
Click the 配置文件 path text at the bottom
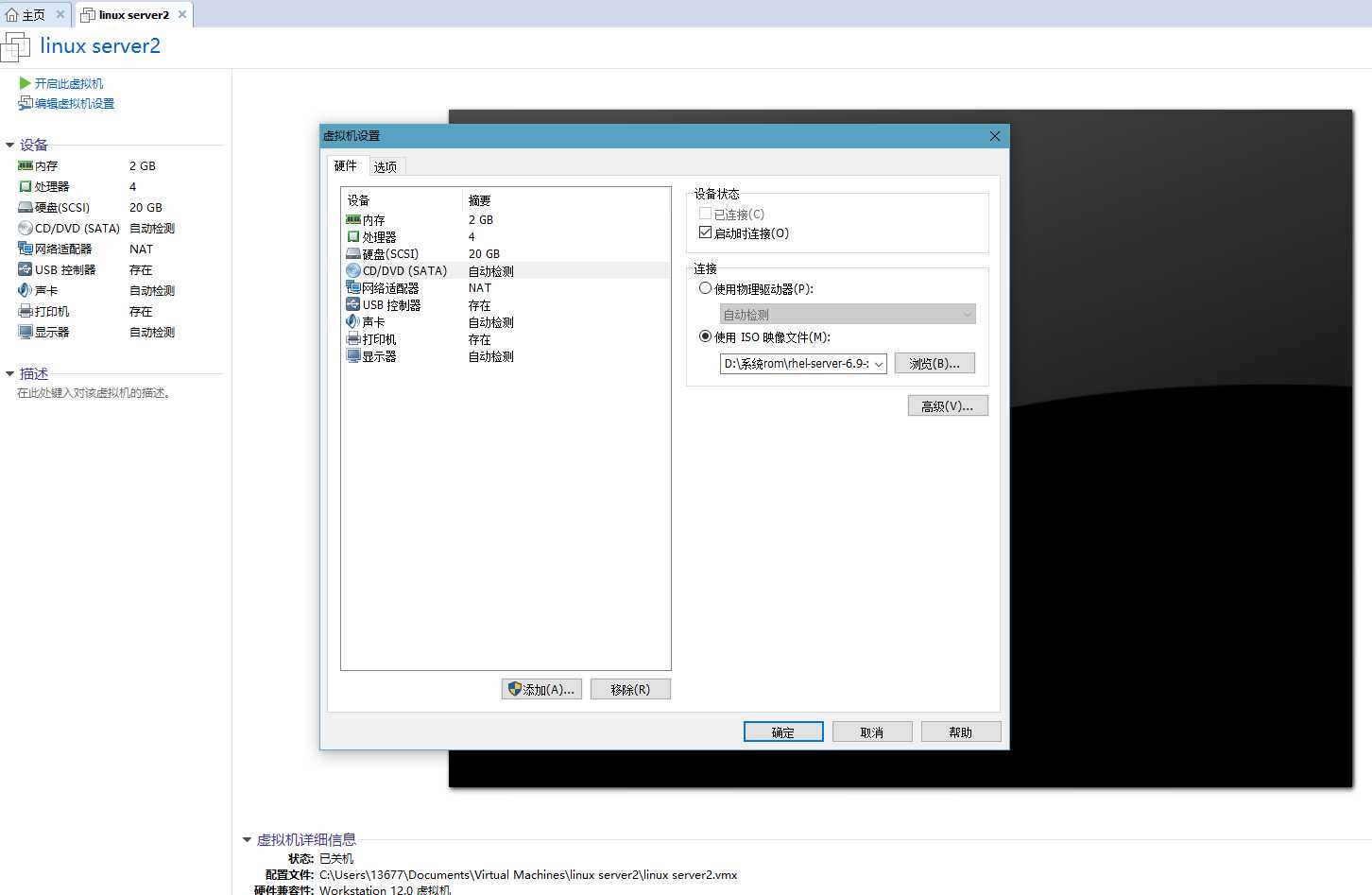pyautogui.click(x=528, y=874)
